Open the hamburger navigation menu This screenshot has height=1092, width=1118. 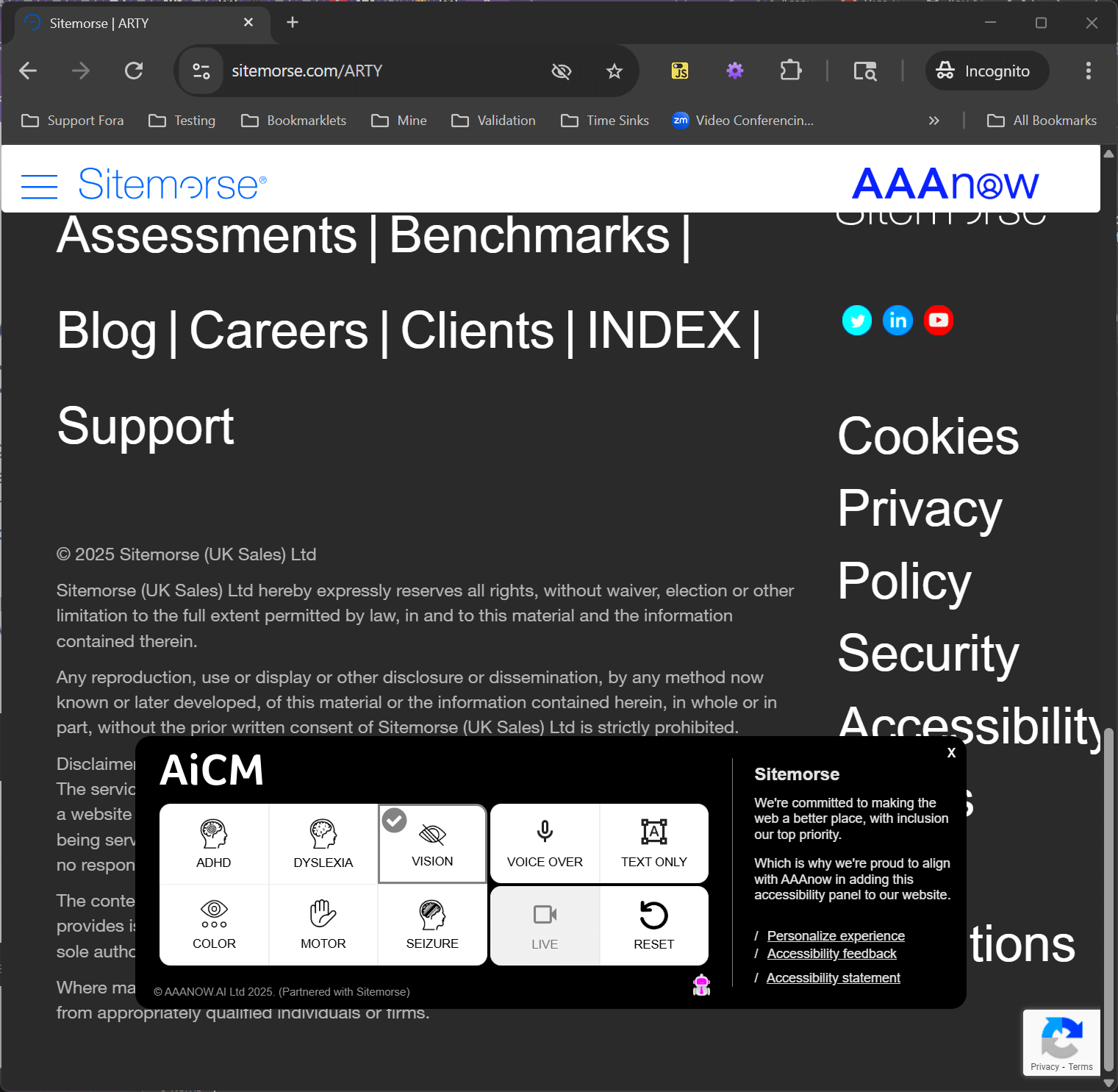click(39, 187)
